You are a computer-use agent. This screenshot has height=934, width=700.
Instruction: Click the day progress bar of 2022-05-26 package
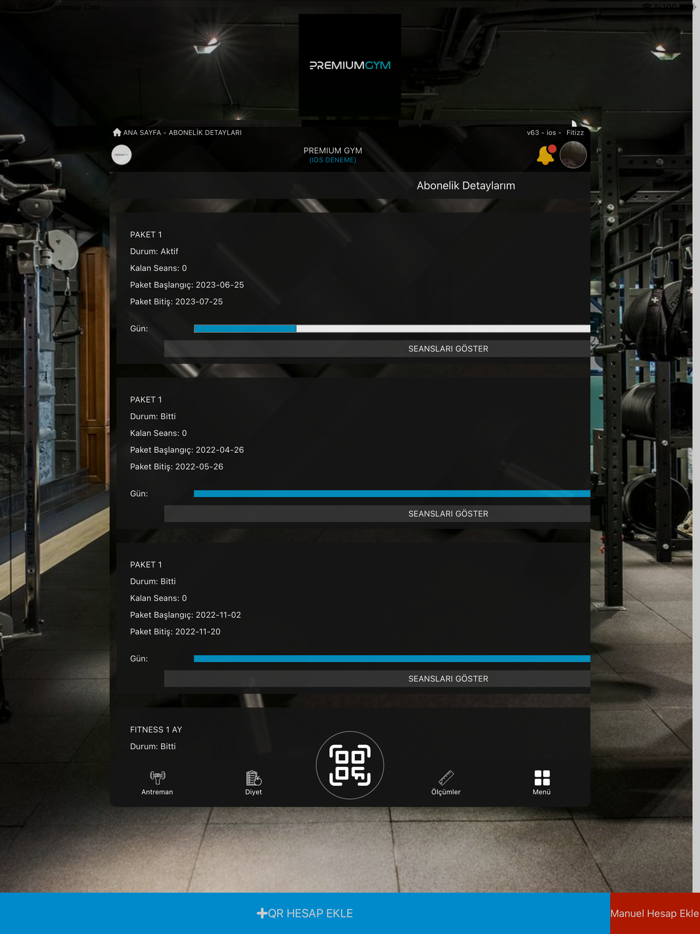392,493
